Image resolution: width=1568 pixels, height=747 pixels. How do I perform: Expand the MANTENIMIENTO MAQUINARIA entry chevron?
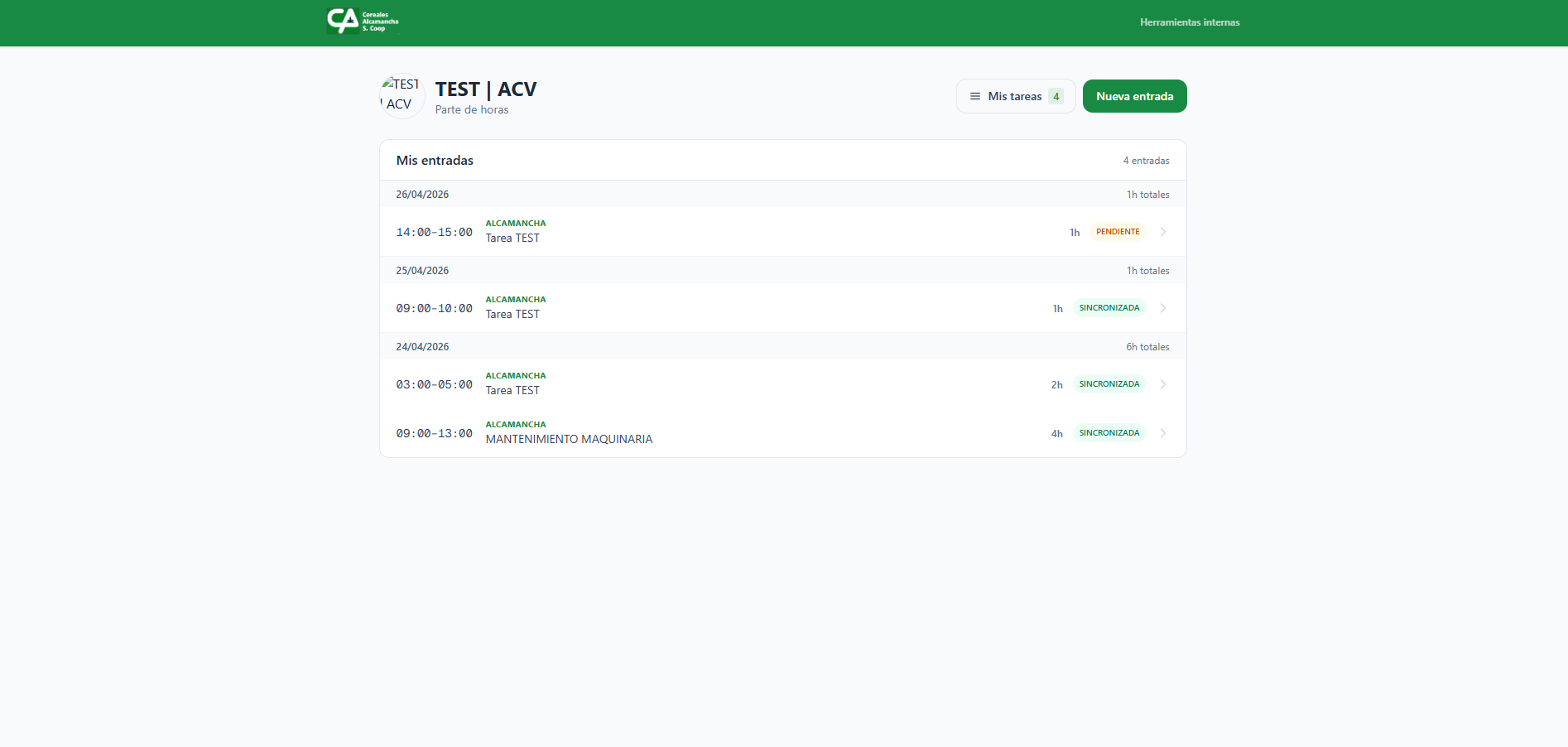coord(1163,433)
